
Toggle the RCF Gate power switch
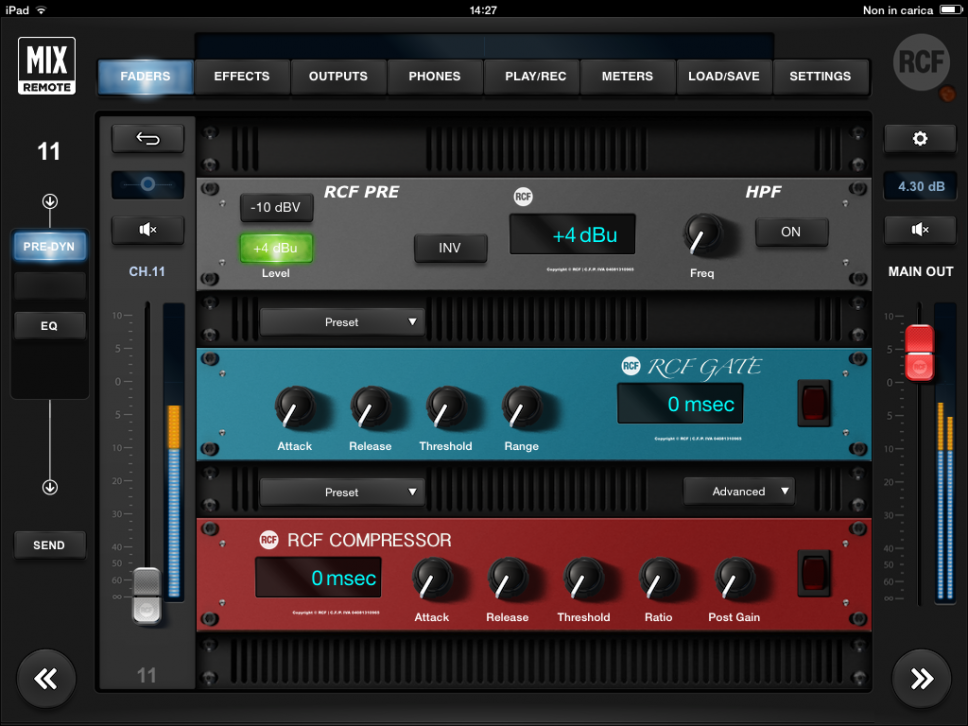(x=813, y=402)
